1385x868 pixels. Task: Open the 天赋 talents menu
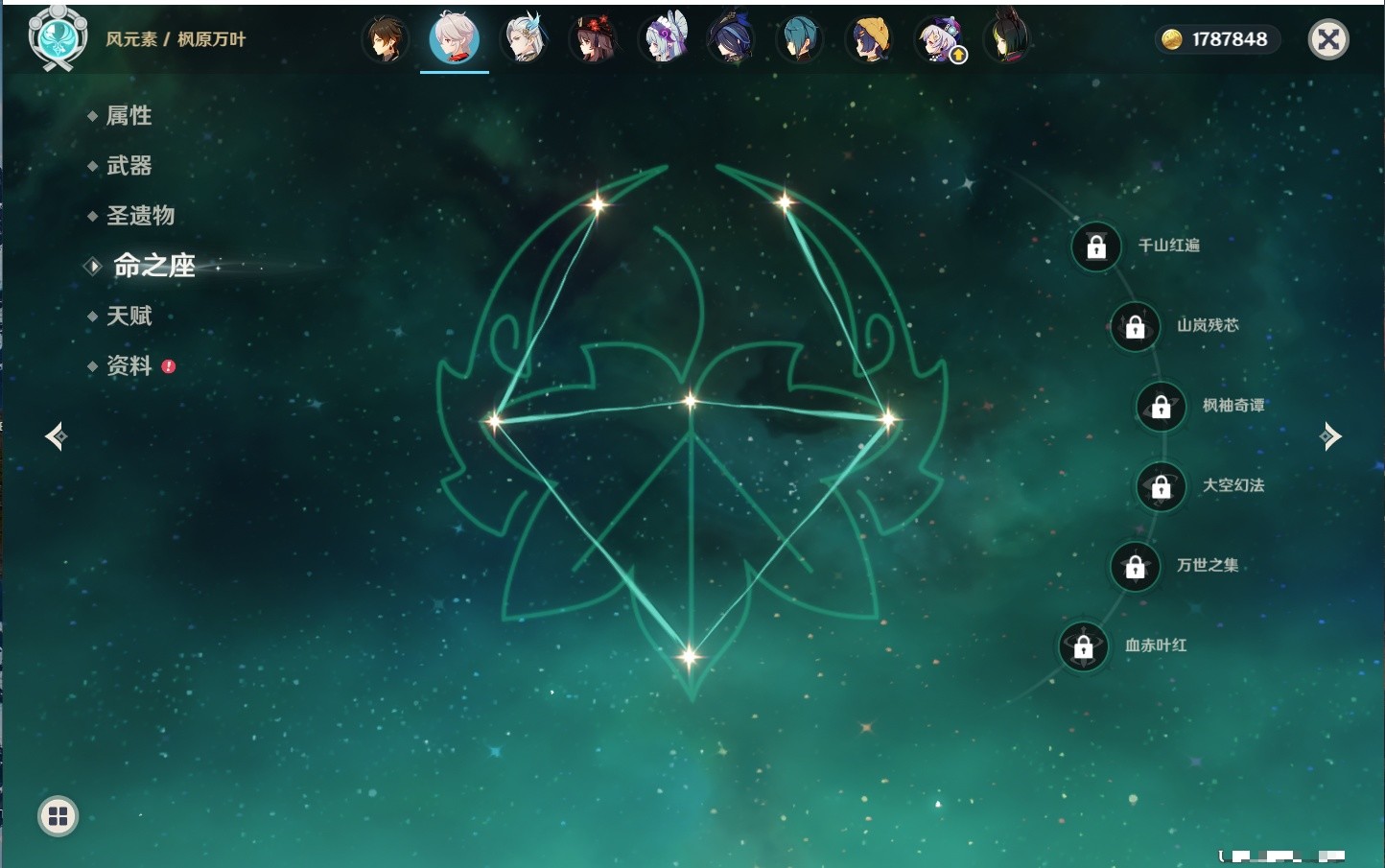[129, 316]
